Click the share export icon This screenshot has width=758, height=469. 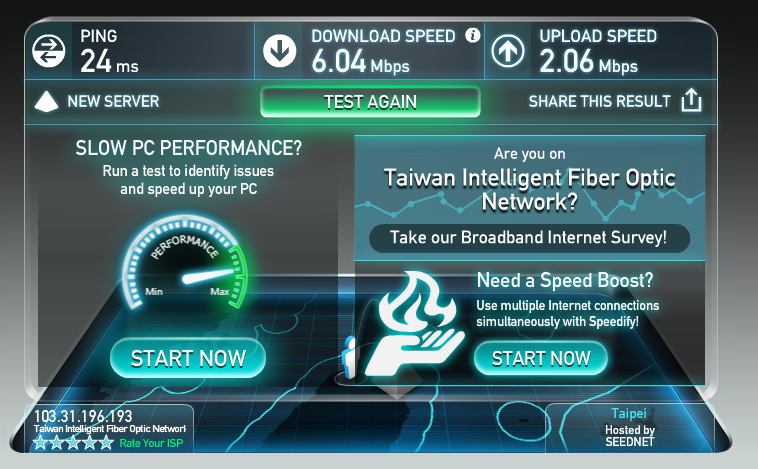691,100
